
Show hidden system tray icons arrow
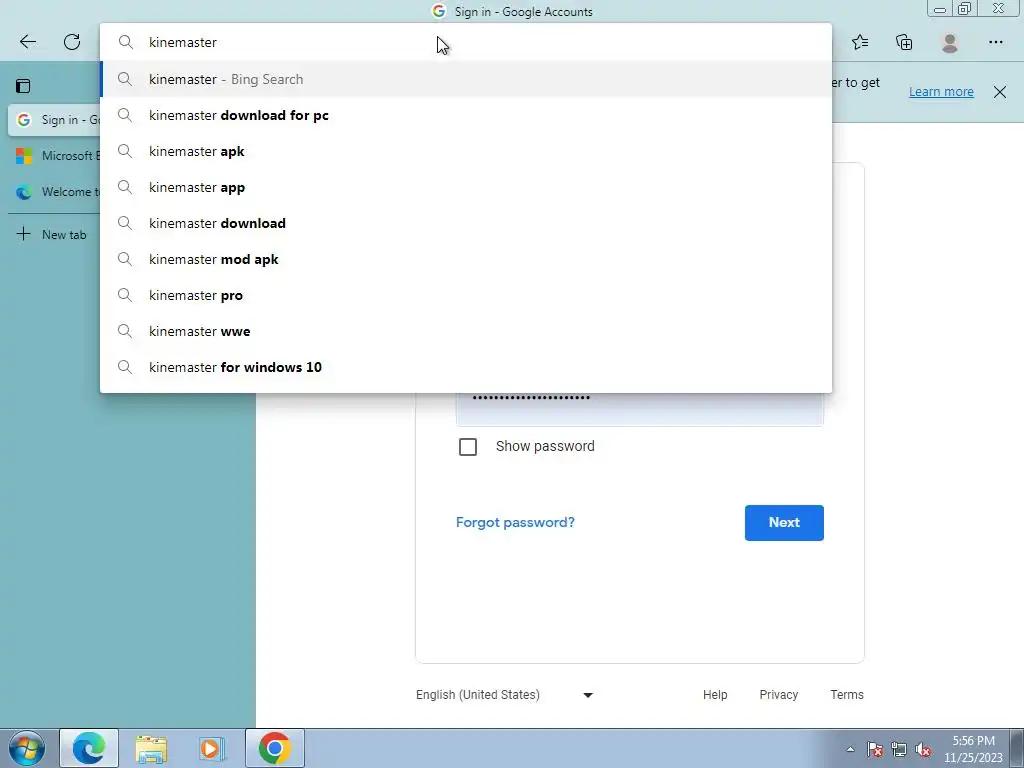tap(850, 749)
